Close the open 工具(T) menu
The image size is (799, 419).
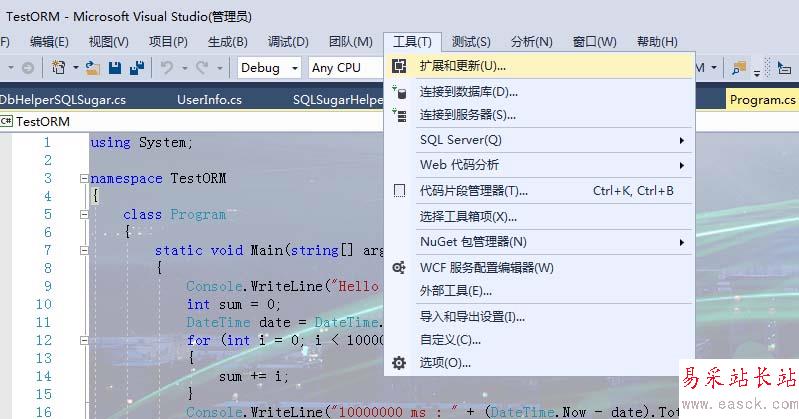pos(412,41)
